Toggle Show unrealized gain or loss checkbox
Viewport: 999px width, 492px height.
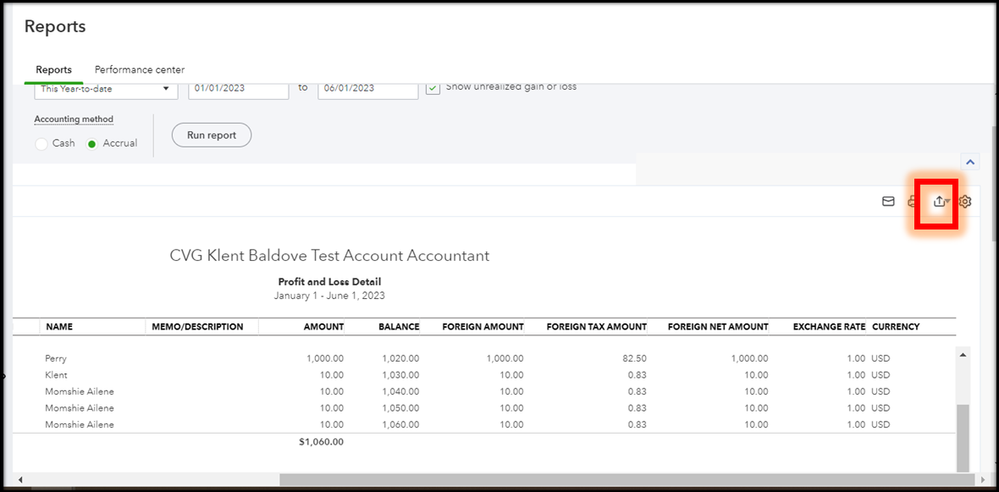(x=432, y=88)
